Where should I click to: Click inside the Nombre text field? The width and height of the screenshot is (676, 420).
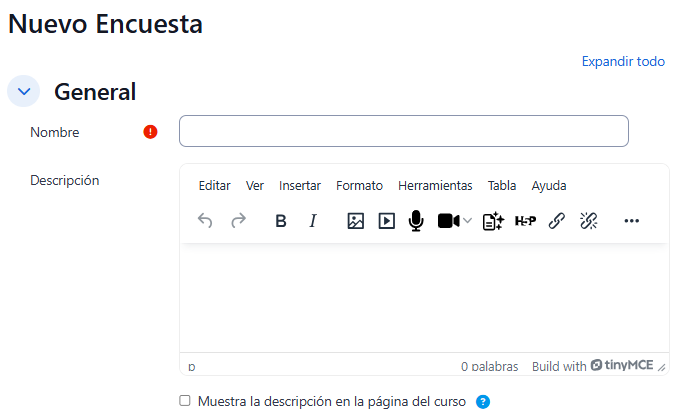(x=403, y=131)
